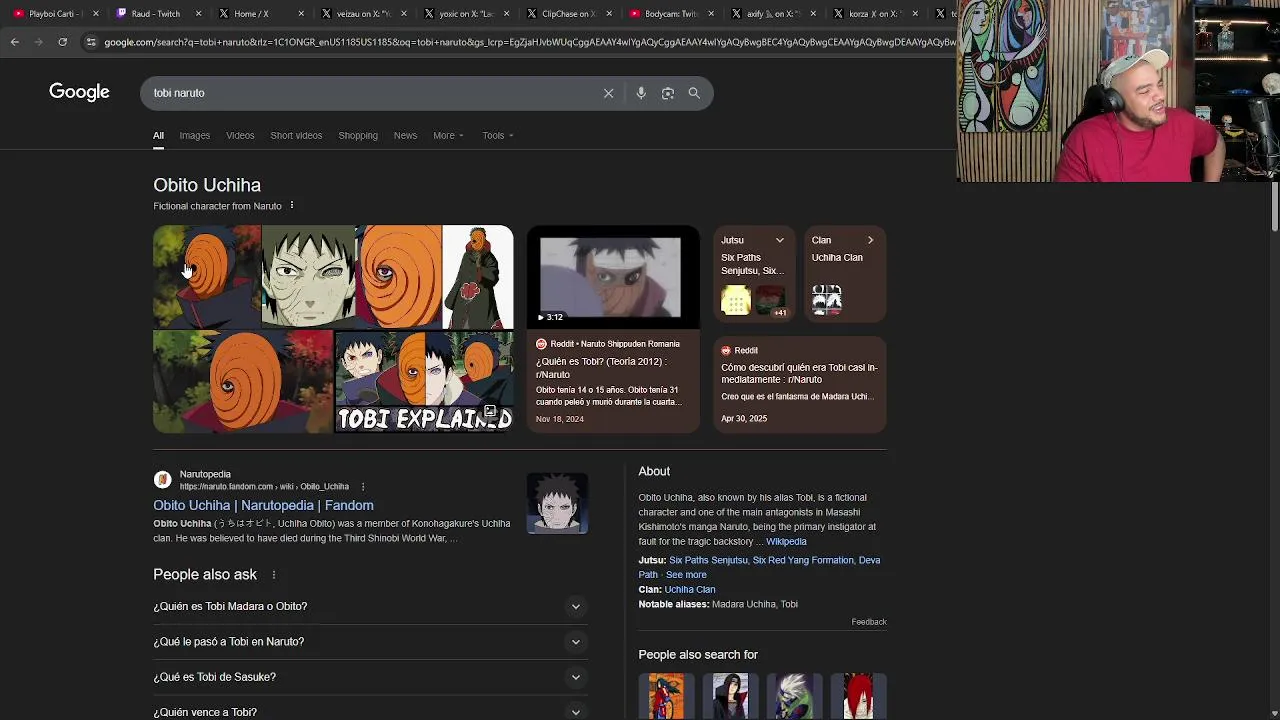Open the three-dot menu next to Obito Uchiha subtitle
This screenshot has height=720, width=1280.
[x=292, y=206]
